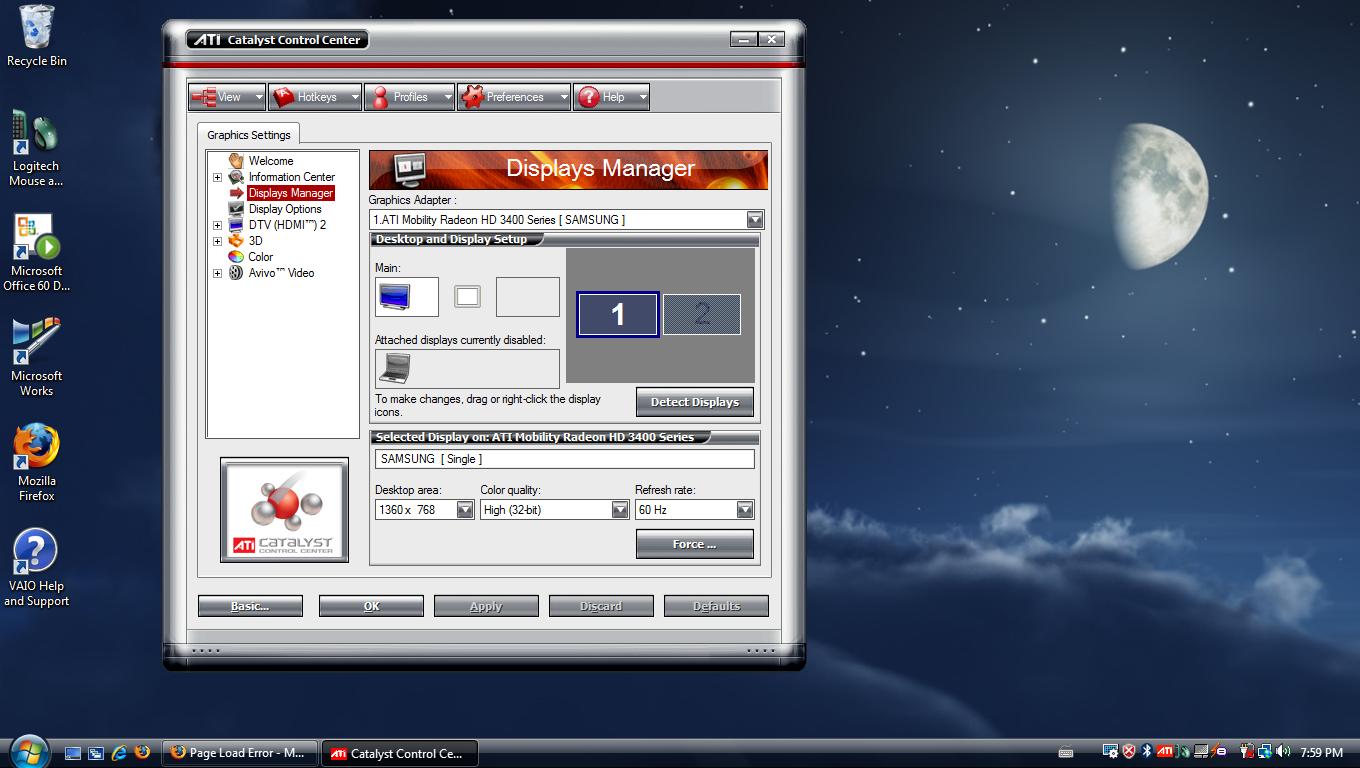Select Color in the settings tree

[260, 257]
